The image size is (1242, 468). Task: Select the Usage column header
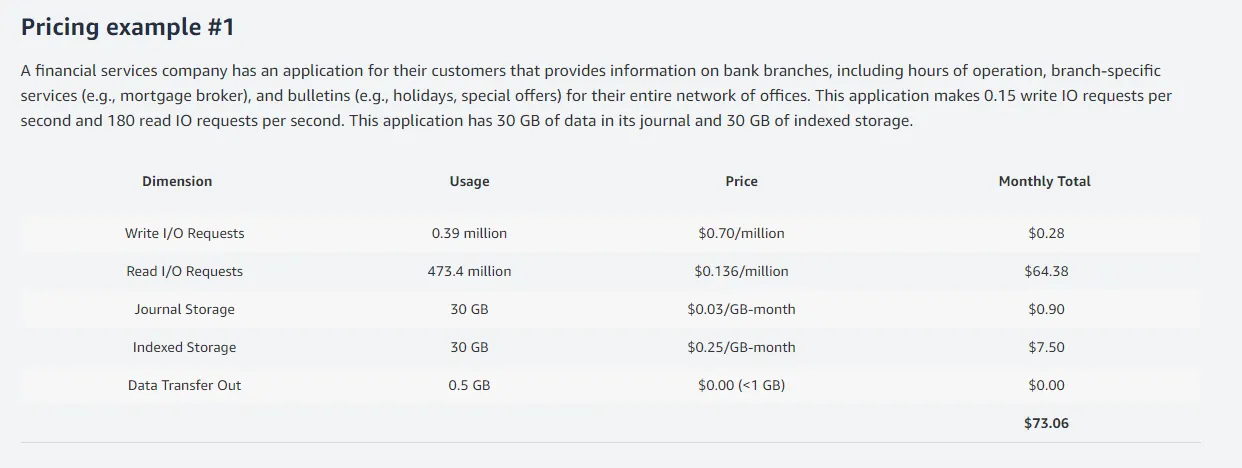coord(469,181)
